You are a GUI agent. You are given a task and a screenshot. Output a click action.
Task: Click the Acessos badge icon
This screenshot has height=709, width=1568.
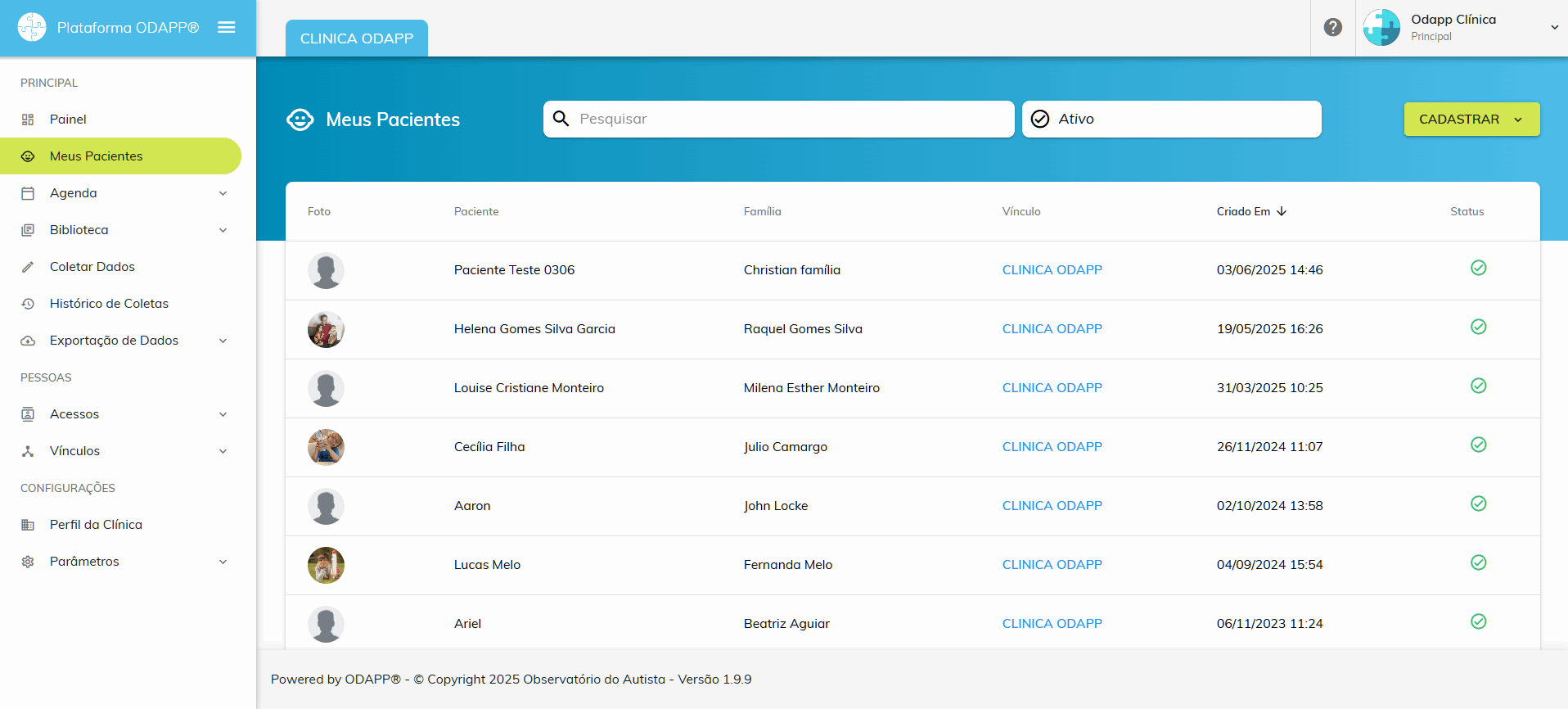(28, 414)
